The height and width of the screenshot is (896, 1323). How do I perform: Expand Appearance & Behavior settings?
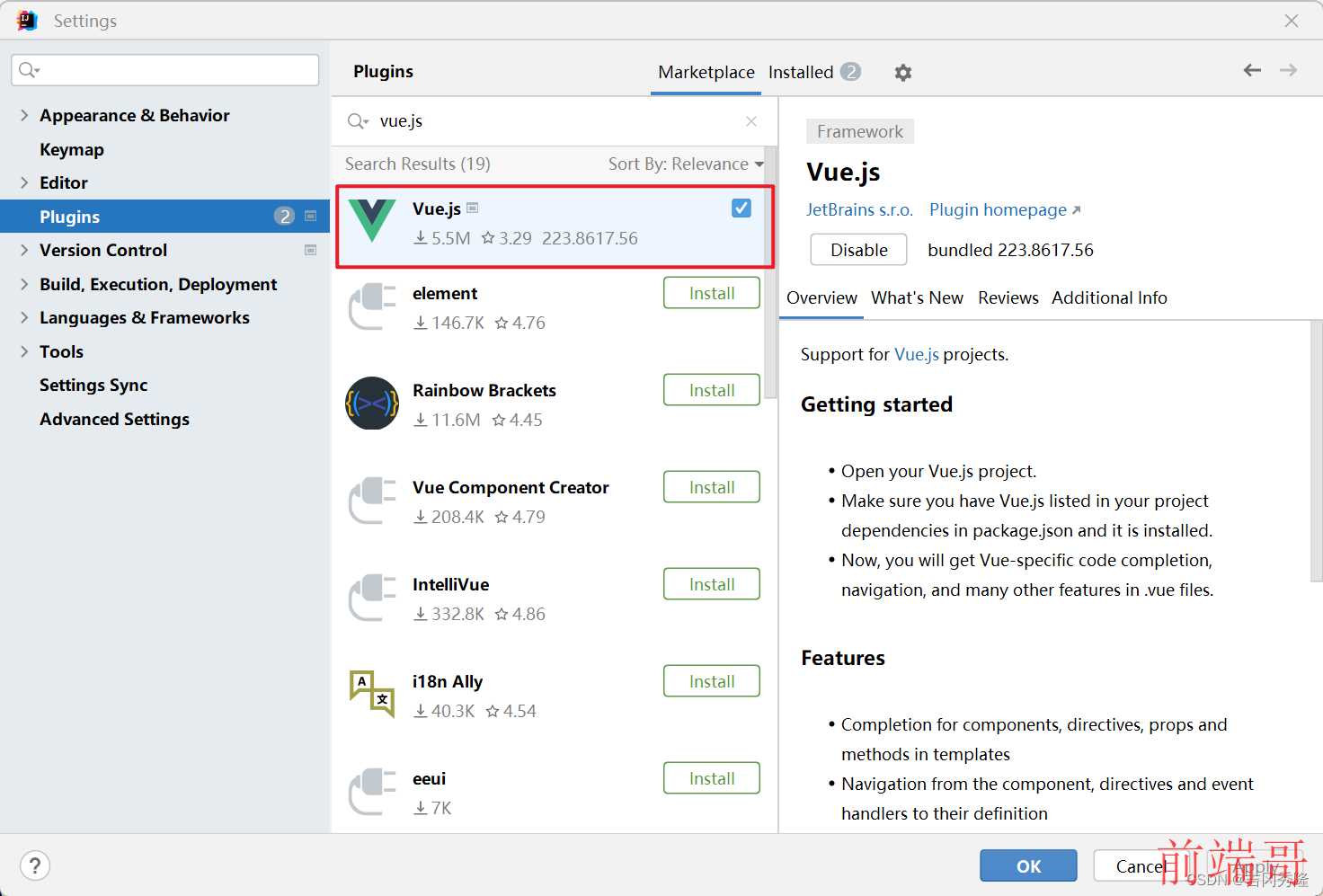24,115
